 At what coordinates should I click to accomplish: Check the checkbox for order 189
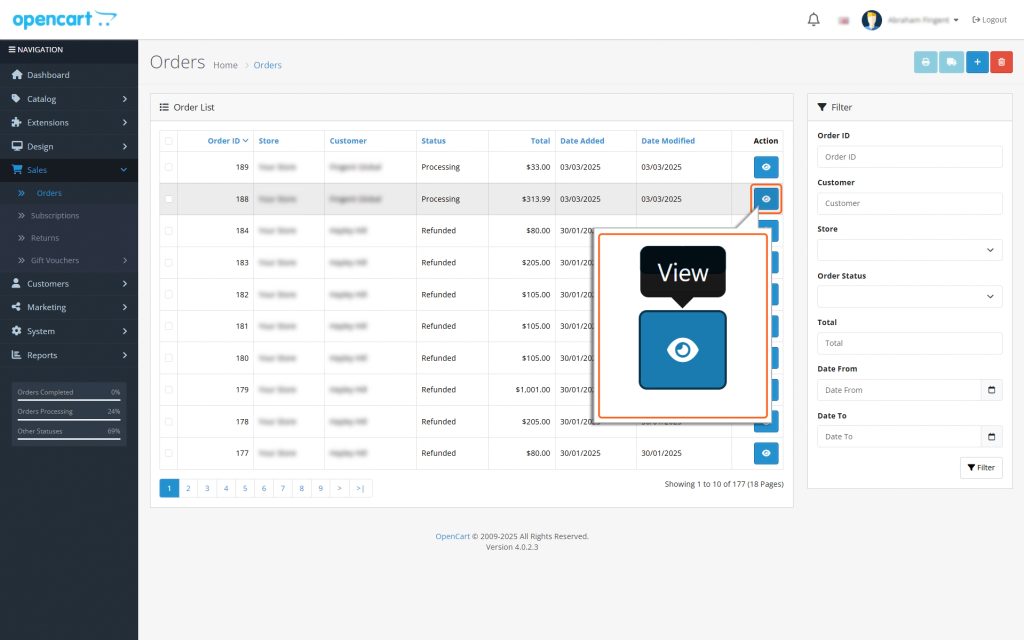click(x=168, y=167)
